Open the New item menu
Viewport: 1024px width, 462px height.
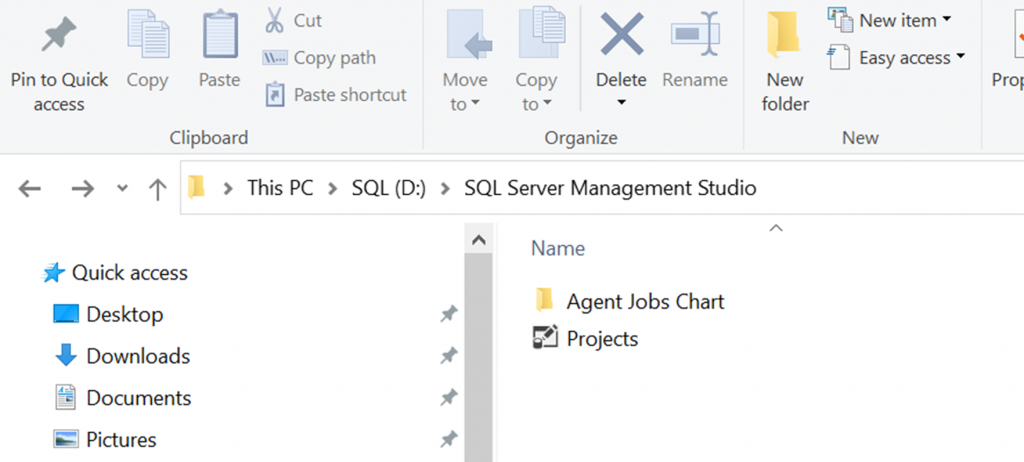890,20
